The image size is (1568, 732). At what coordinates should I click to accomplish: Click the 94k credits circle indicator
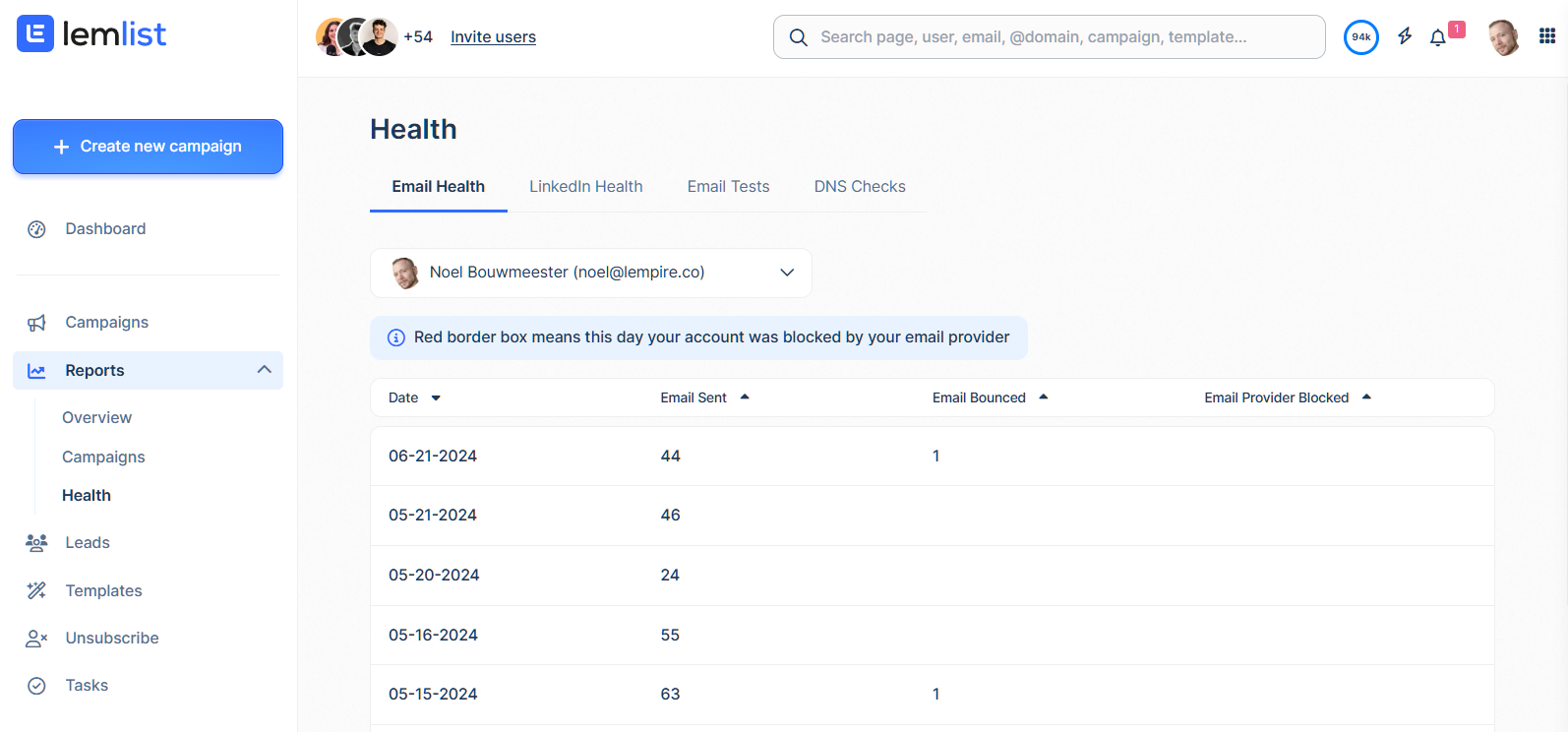[1361, 37]
